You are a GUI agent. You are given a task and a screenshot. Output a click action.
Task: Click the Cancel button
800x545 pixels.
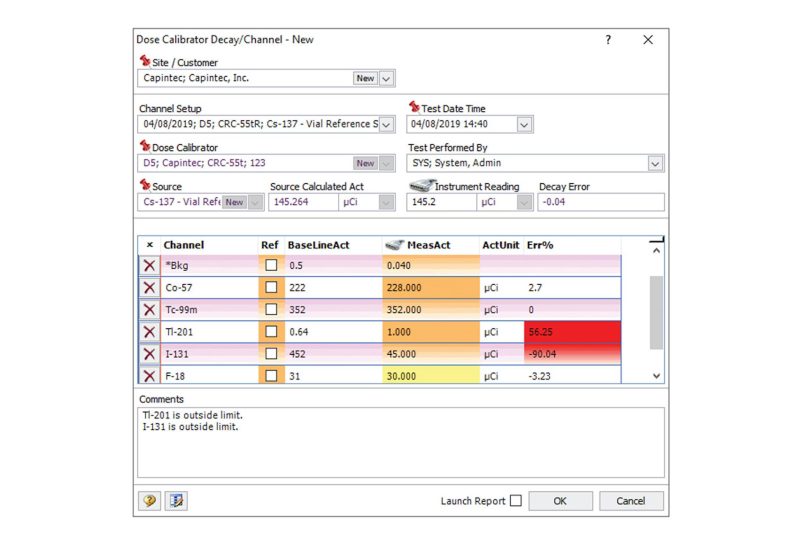pos(631,501)
